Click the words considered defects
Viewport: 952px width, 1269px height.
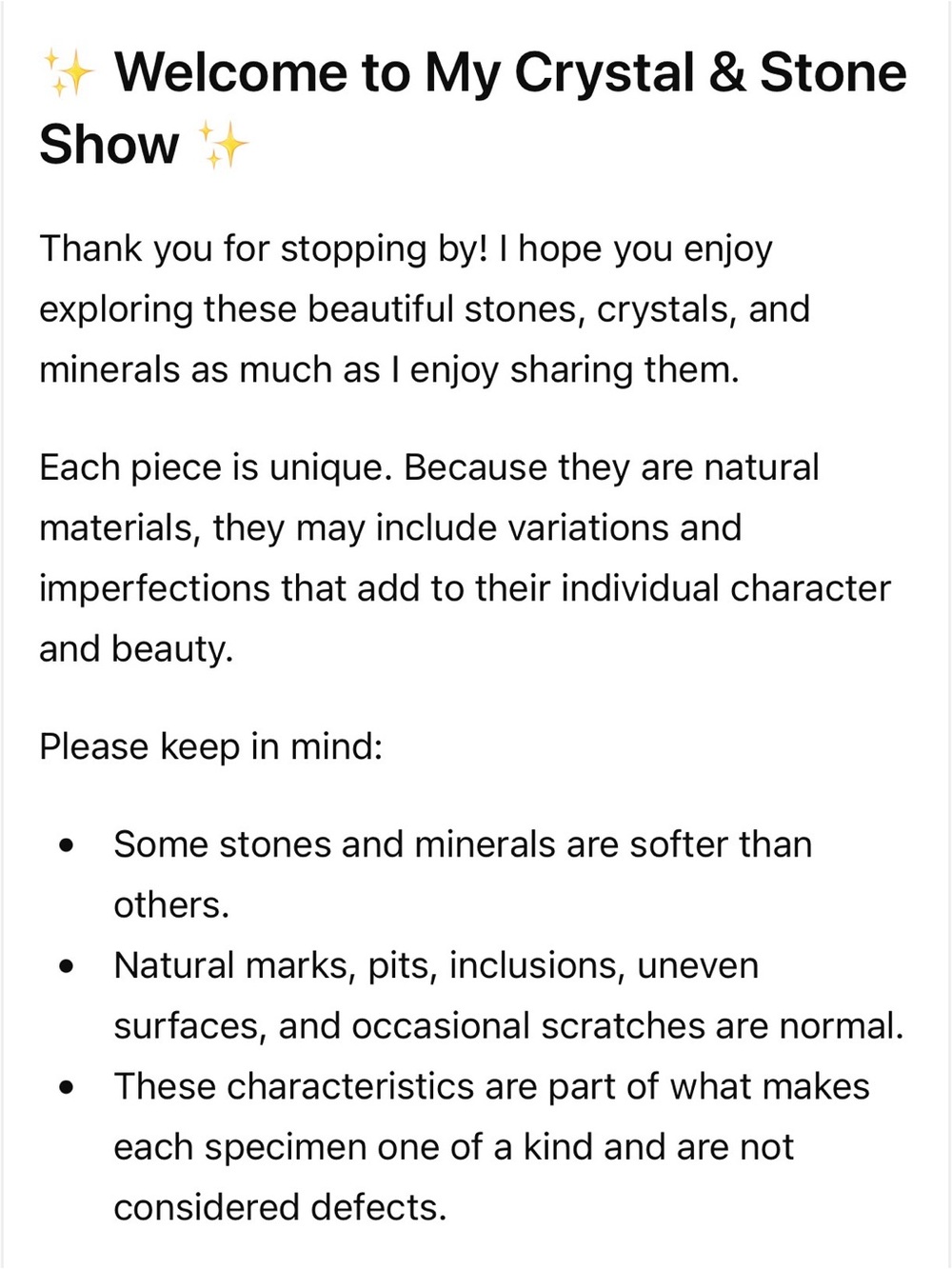pyautogui.click(x=280, y=1207)
